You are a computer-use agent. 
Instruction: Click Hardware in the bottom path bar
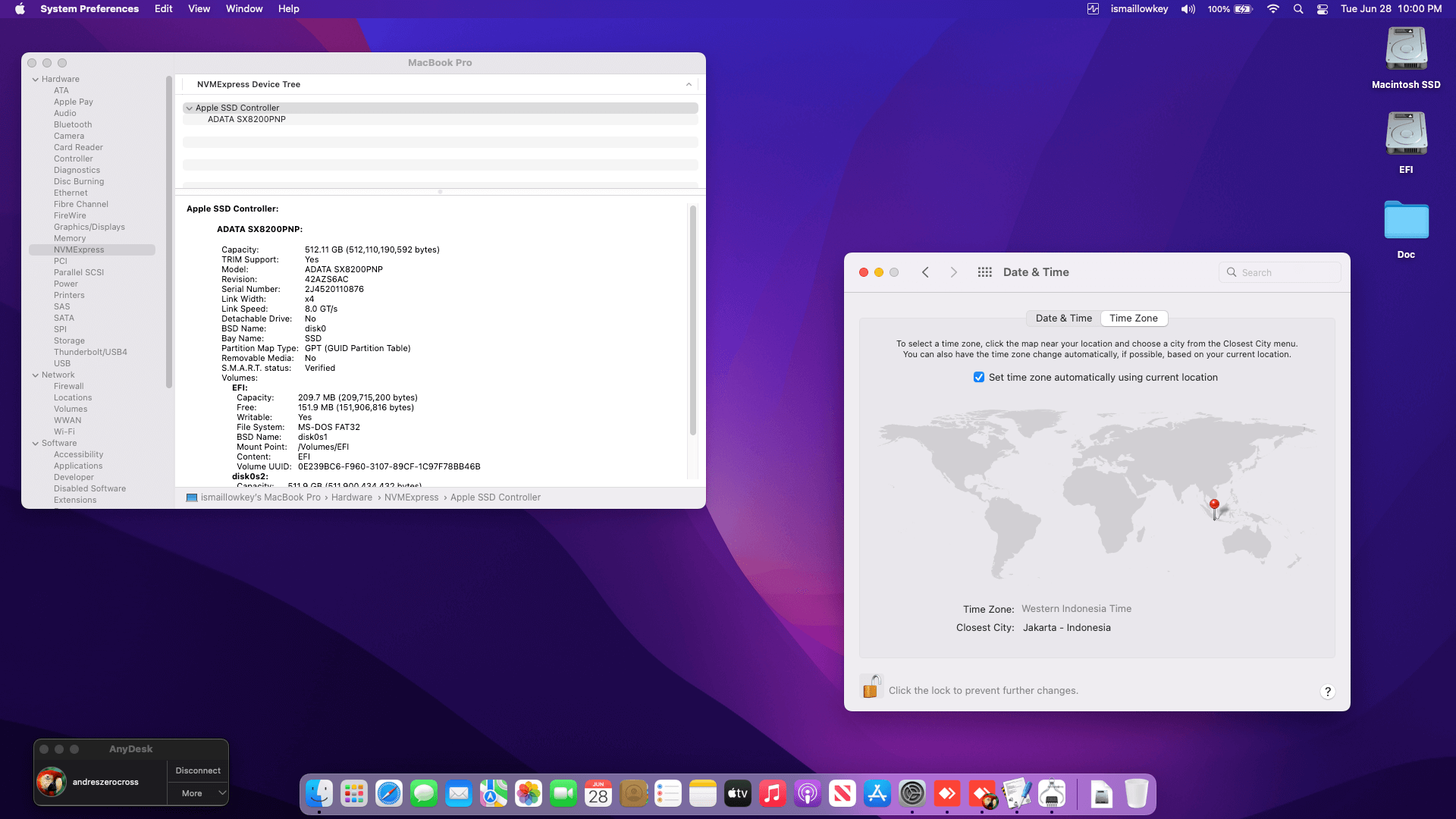[352, 497]
